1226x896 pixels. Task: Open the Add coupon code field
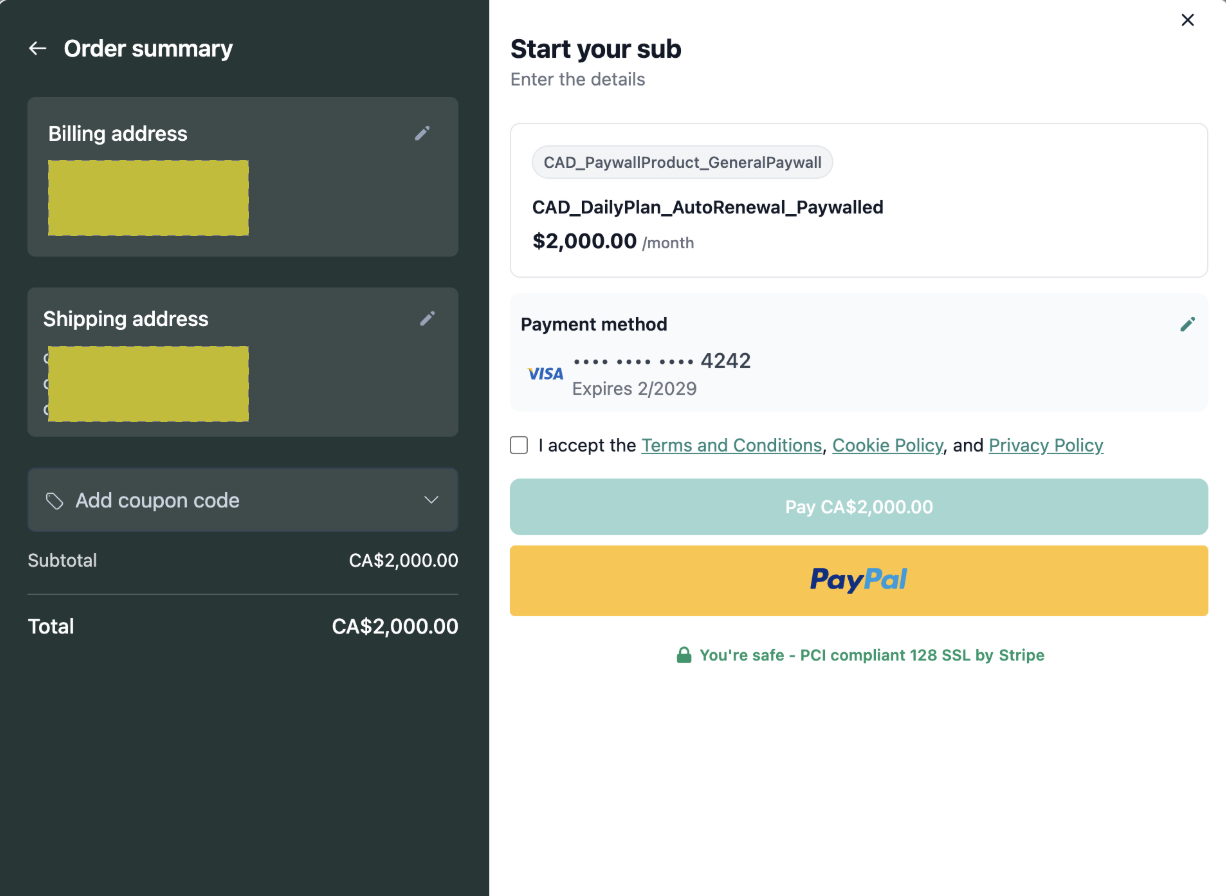click(x=243, y=500)
